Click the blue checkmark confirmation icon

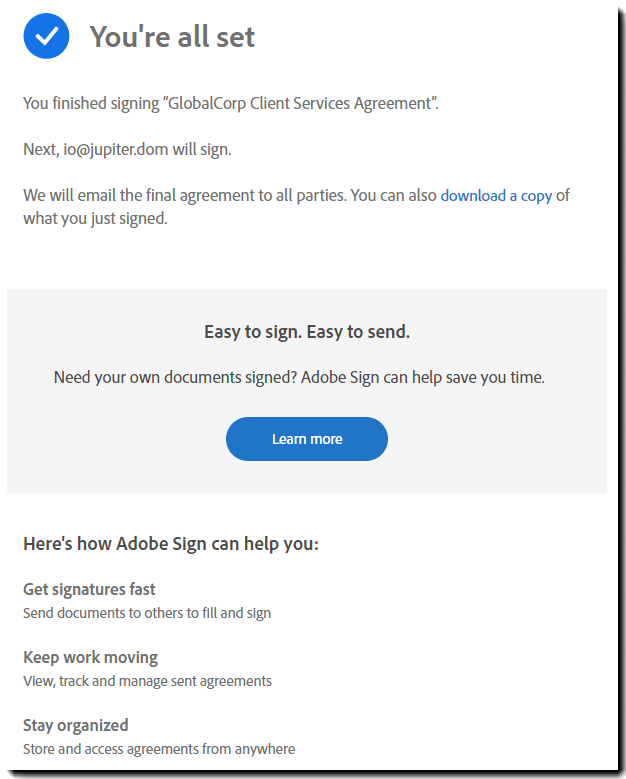click(46, 37)
